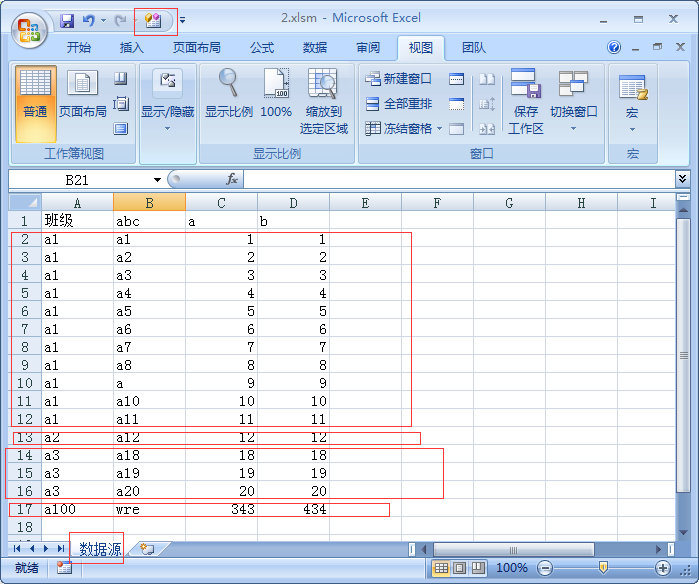Click the custom views icon
The image size is (699, 584).
pos(120,104)
